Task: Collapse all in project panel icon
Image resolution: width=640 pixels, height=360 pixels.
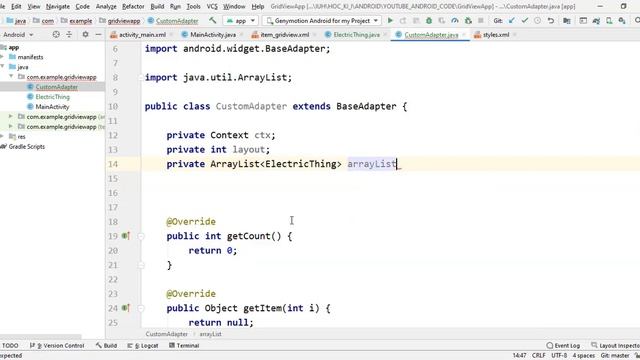Action: (x=69, y=35)
